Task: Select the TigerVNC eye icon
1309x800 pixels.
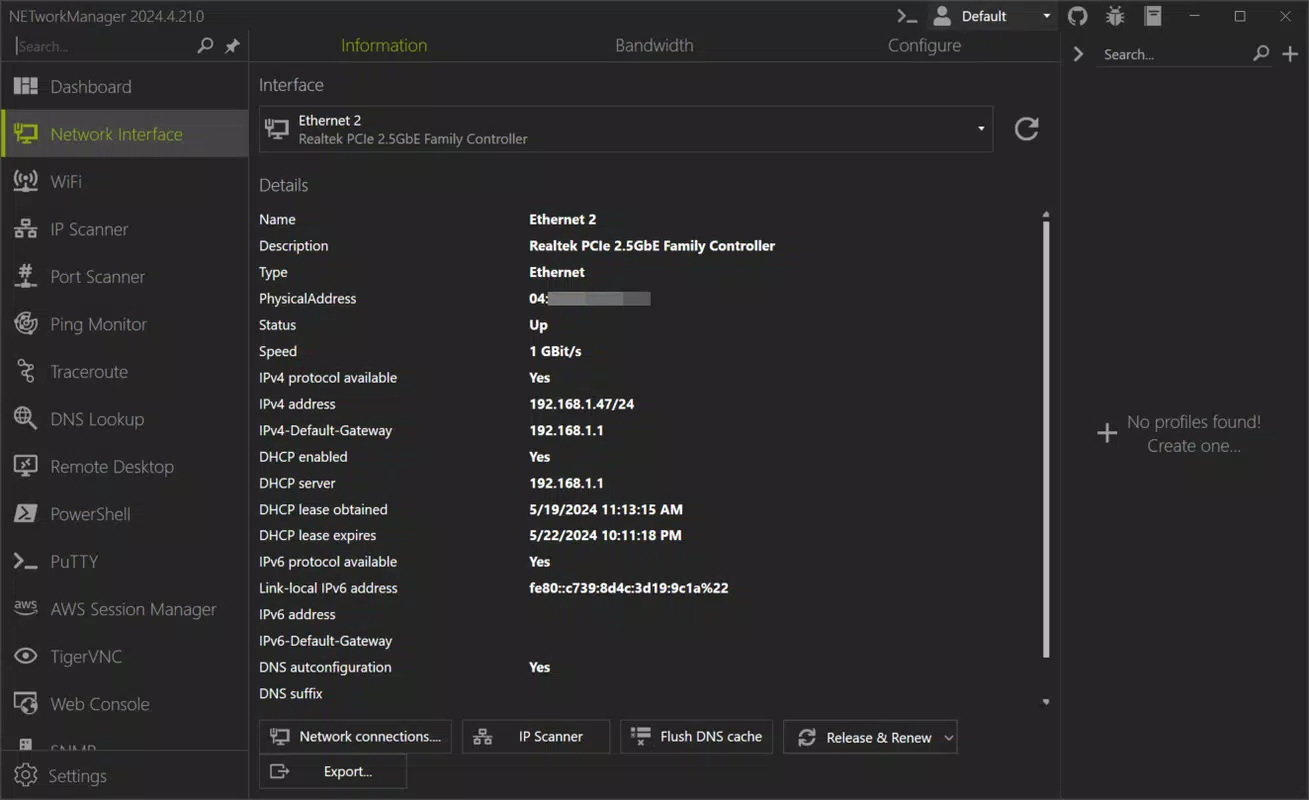Action: [x=25, y=657]
